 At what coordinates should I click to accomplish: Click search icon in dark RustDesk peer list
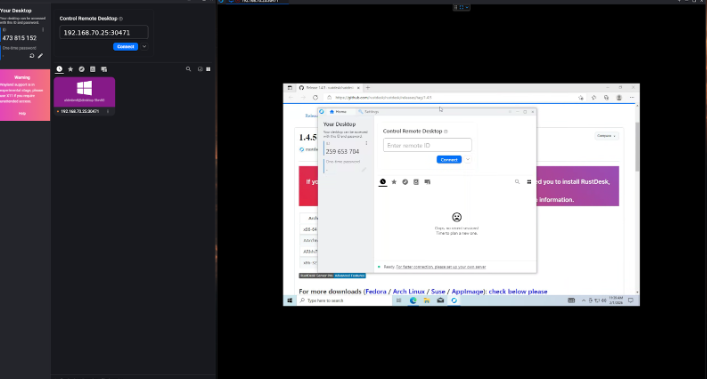[x=188, y=69]
